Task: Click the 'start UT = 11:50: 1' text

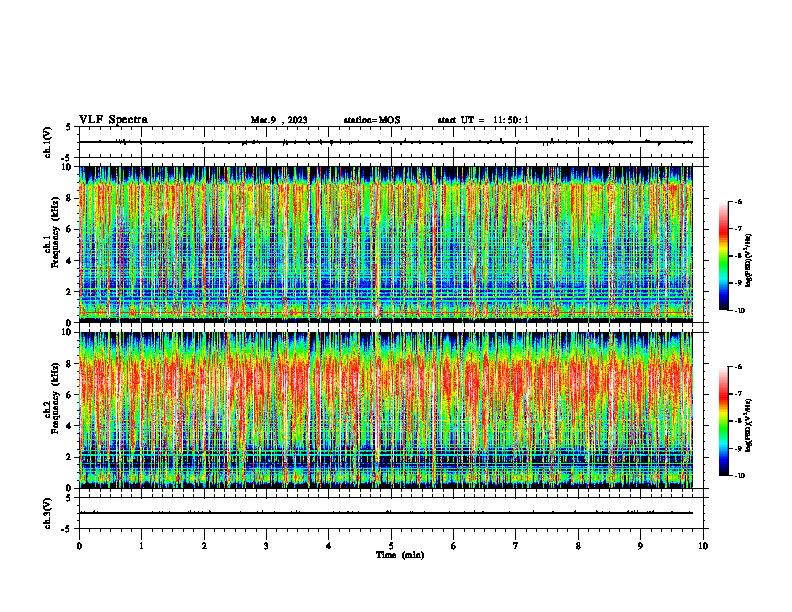Action: 483,120
